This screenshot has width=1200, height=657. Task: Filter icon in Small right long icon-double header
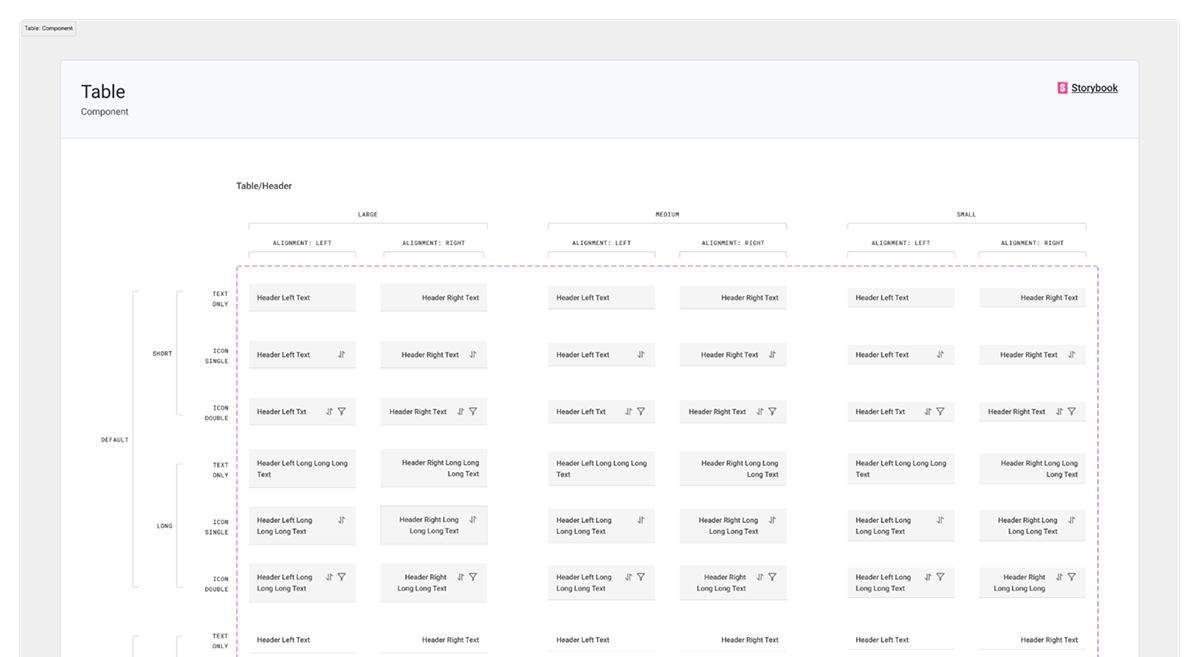click(x=1071, y=577)
